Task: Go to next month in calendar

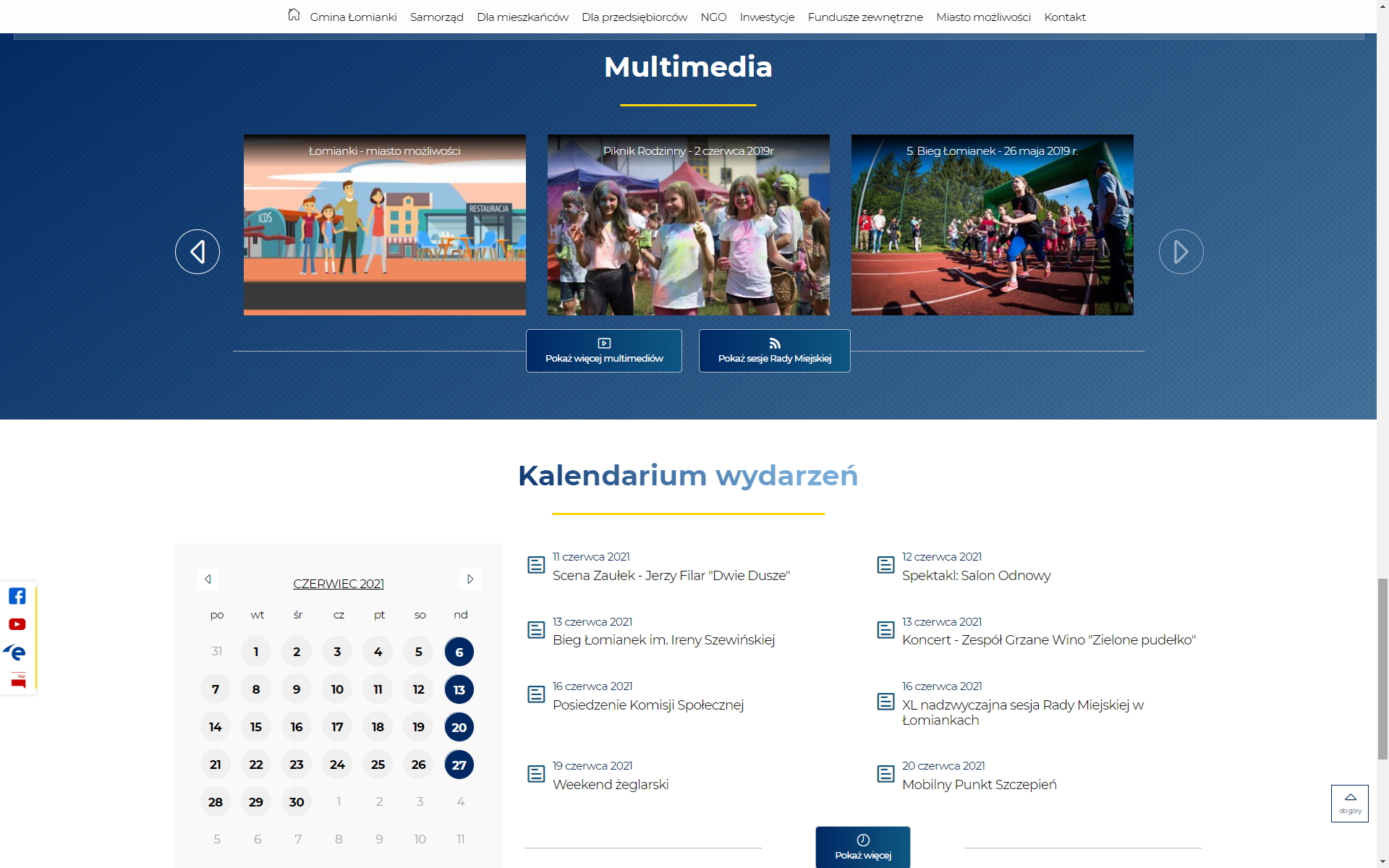Action: (x=470, y=579)
